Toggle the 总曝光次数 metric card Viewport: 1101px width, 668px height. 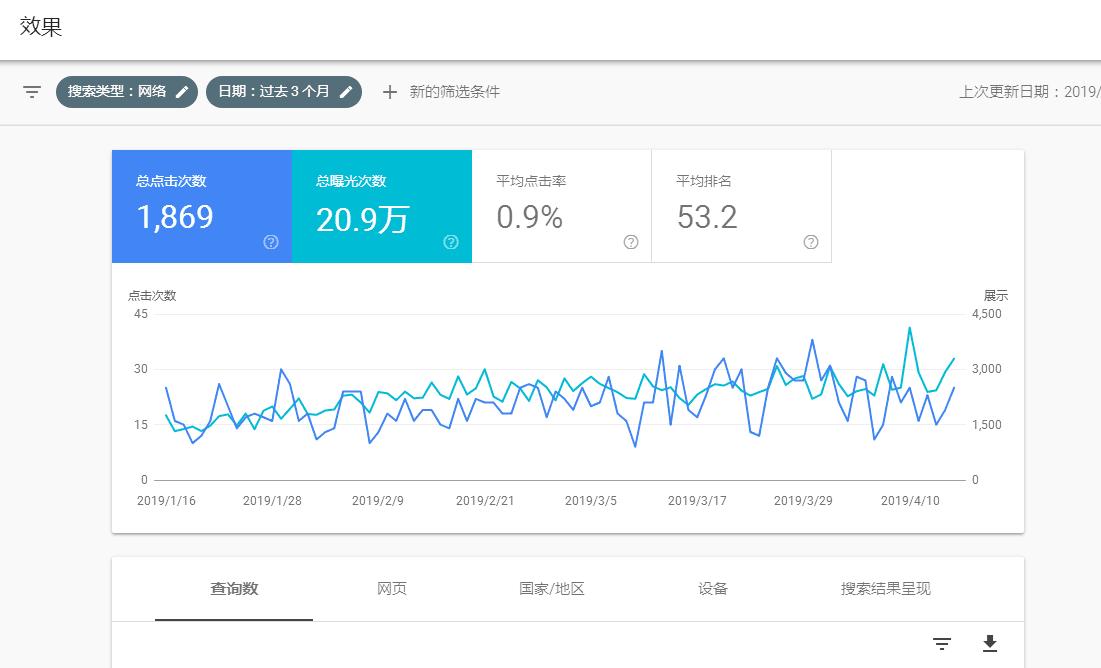coord(382,207)
